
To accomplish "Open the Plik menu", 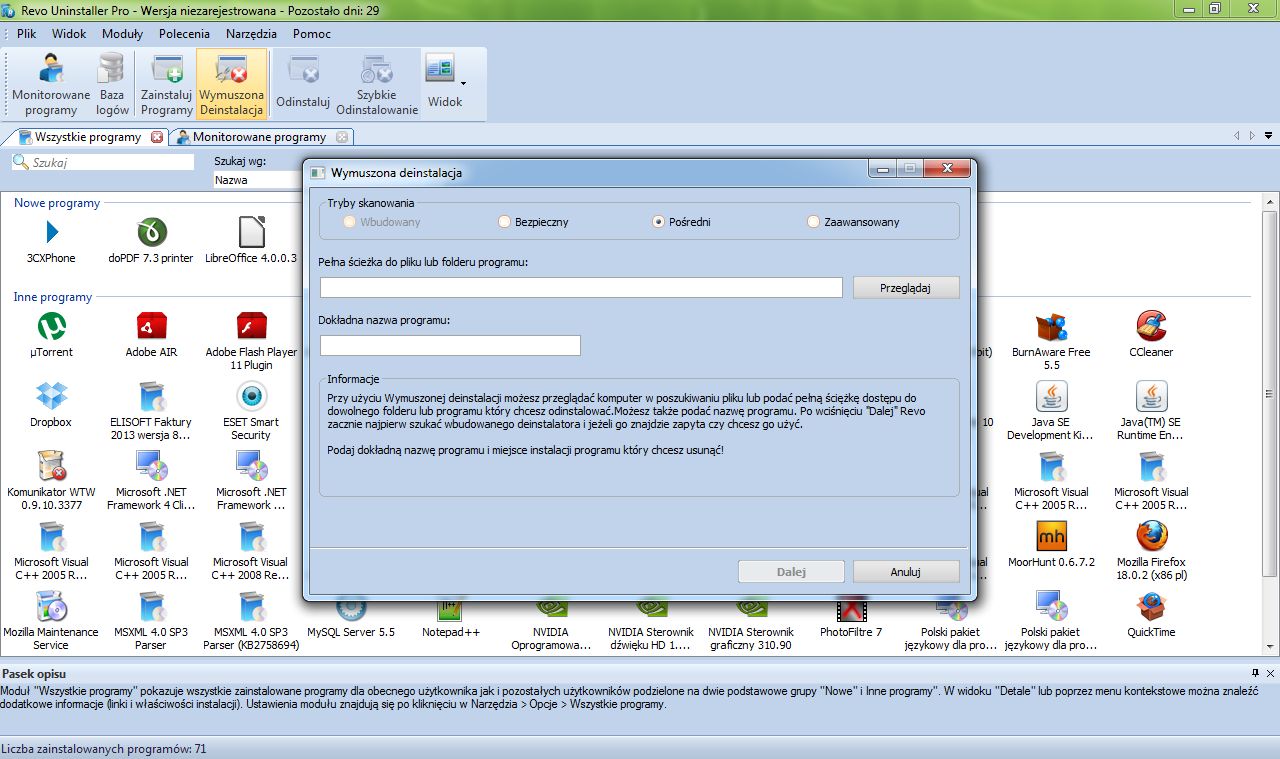I will [x=27, y=33].
